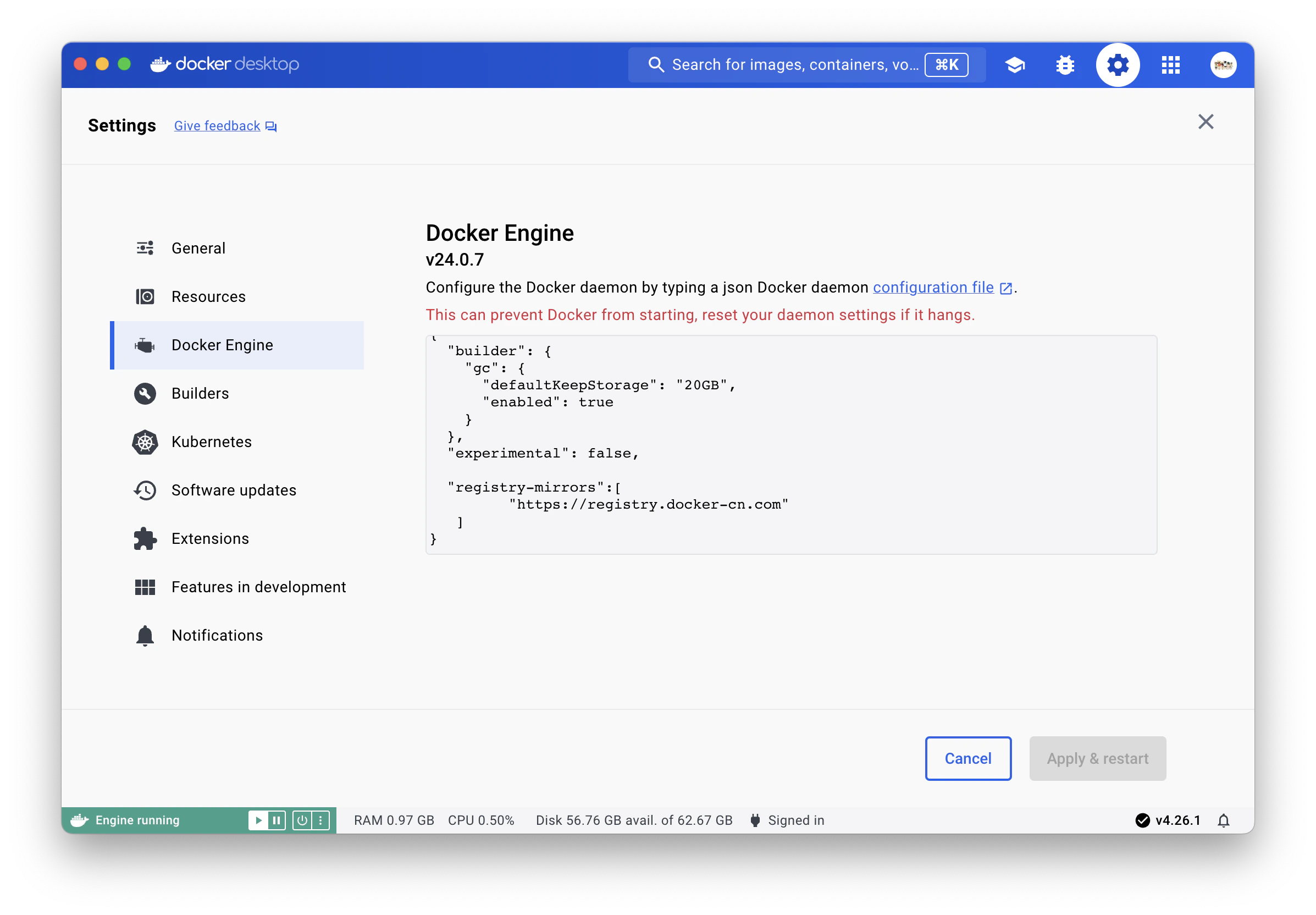Viewport: 1316px width, 915px height.
Task: Switch to Kubernetes settings
Action: [x=211, y=442]
